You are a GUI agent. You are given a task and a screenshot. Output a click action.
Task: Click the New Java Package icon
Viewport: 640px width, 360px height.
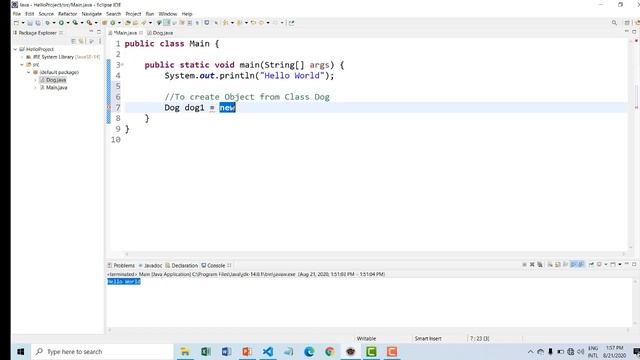pos(104,23)
